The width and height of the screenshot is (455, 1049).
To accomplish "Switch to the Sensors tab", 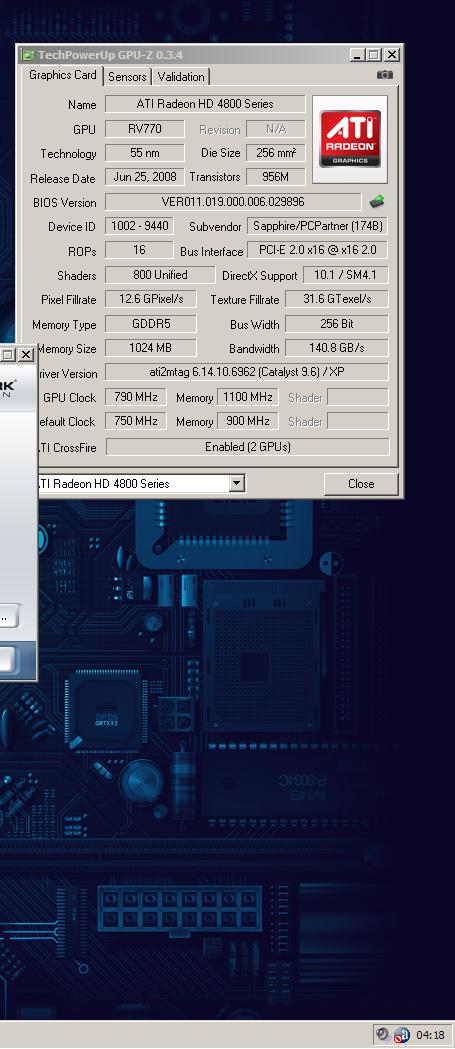I will (127, 76).
